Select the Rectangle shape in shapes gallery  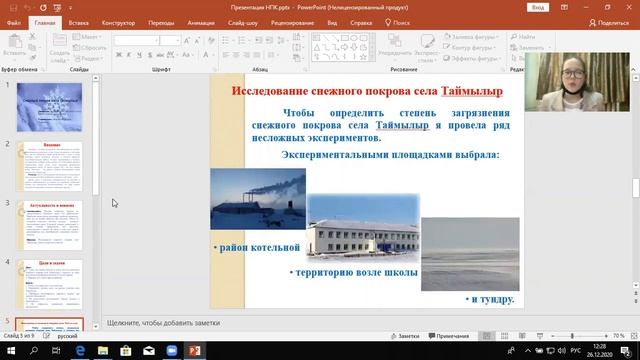tap(344, 38)
